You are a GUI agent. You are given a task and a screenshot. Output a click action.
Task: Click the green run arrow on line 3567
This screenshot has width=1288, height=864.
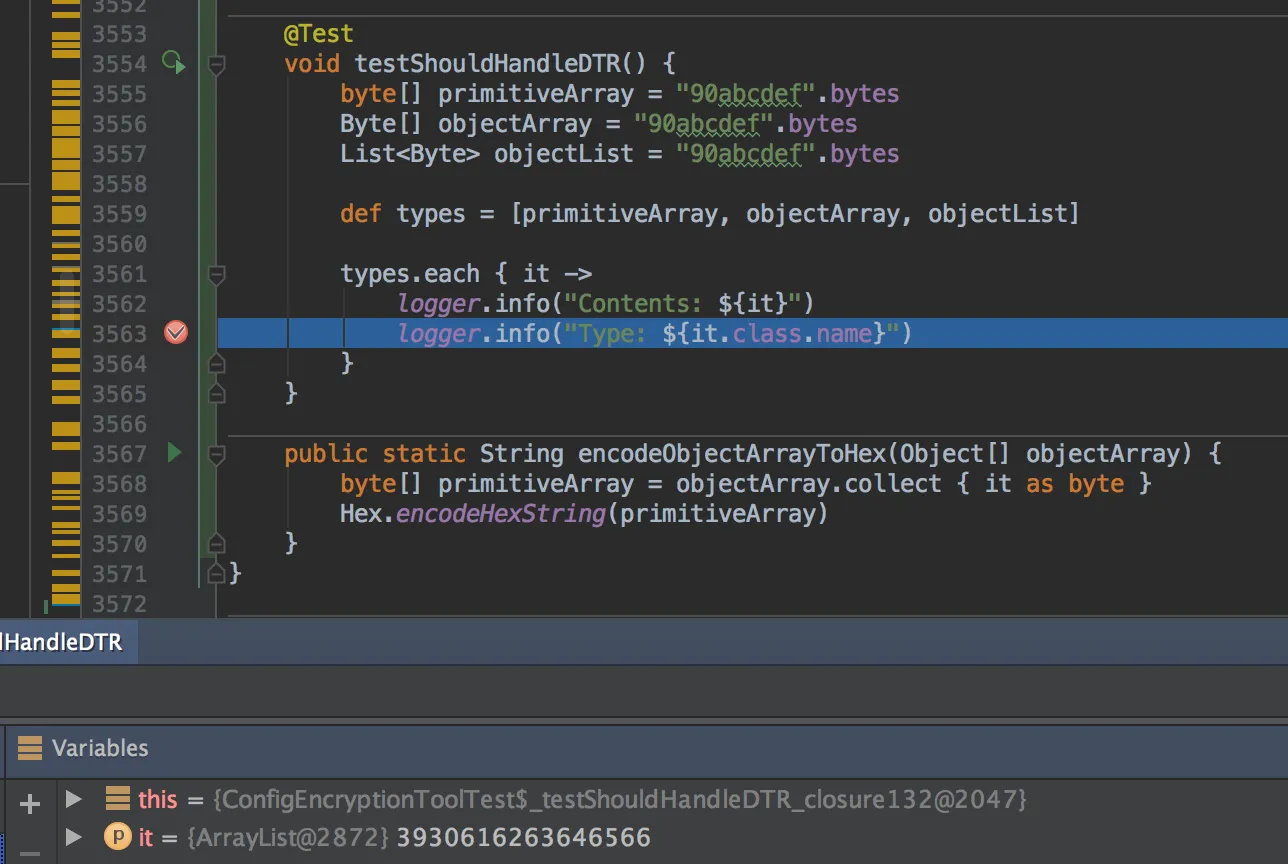[175, 453]
